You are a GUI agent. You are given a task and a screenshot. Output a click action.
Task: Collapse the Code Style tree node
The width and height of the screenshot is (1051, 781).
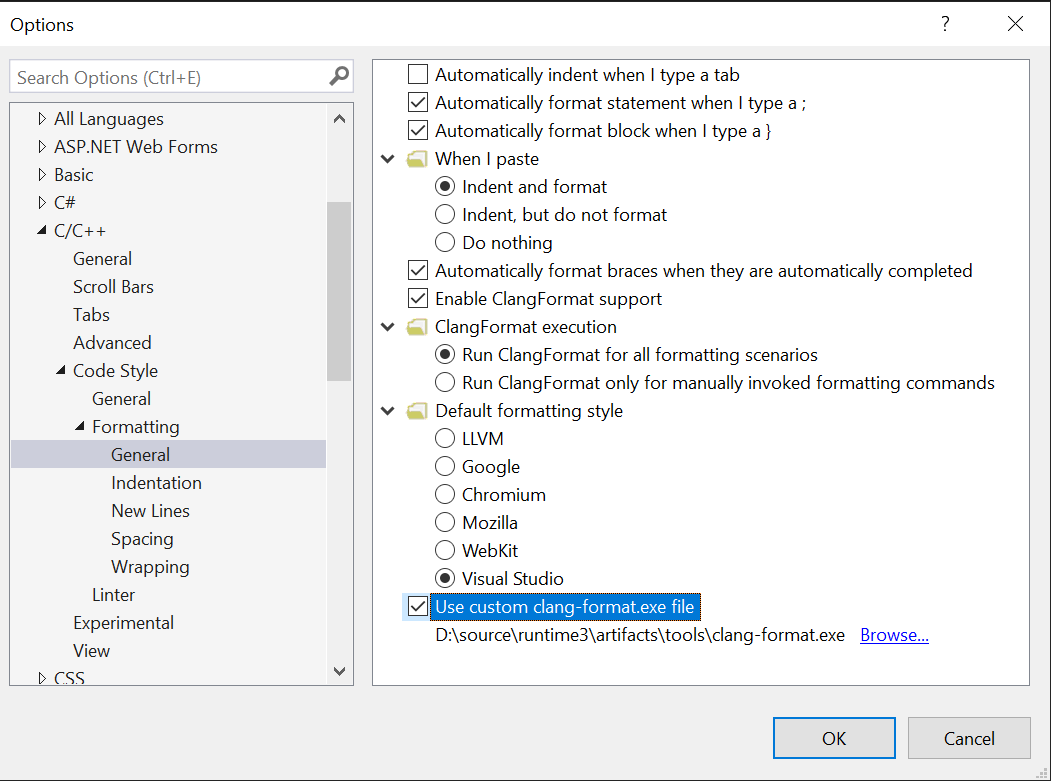pos(60,370)
